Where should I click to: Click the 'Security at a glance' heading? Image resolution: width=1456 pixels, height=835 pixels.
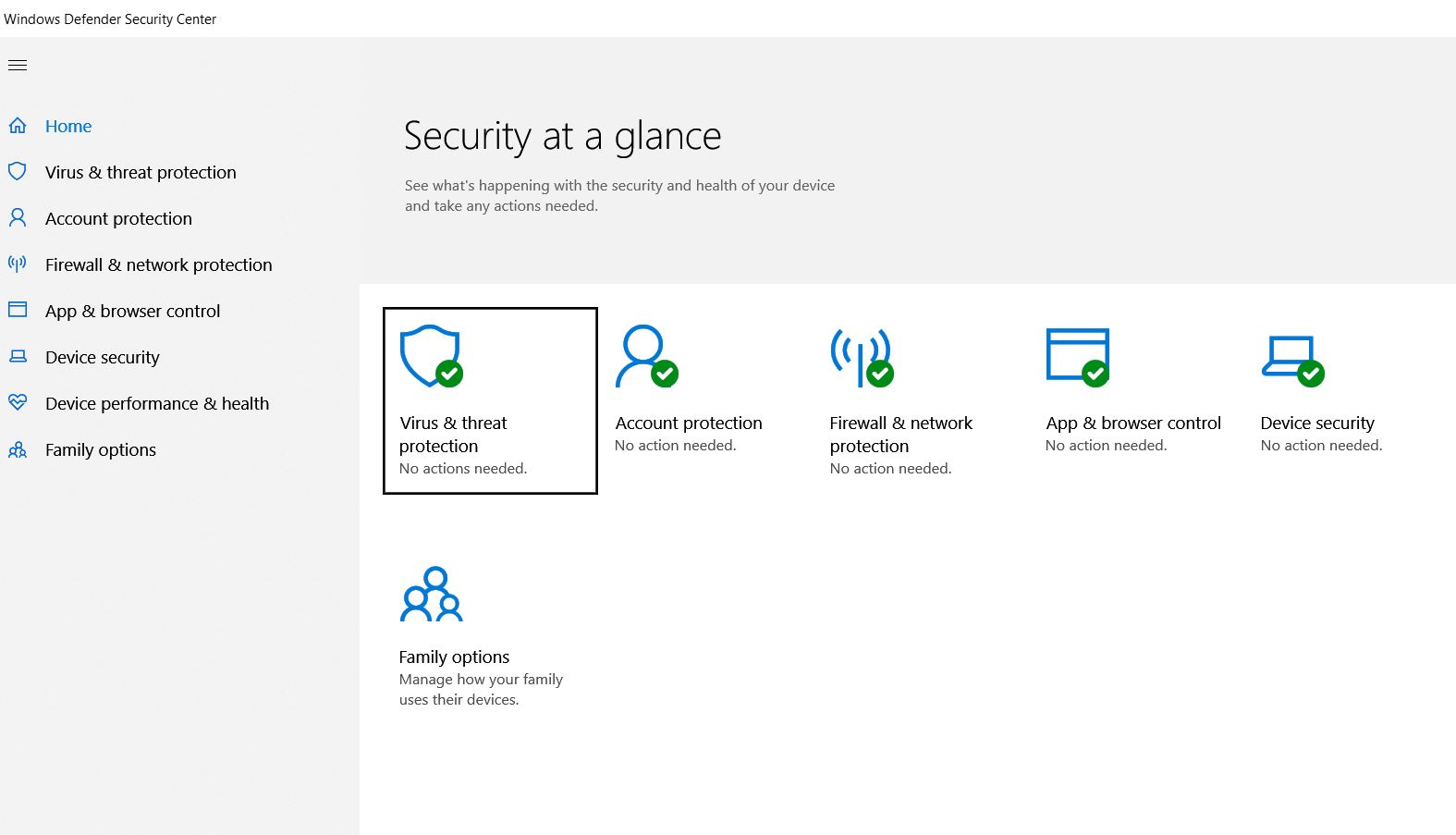[562, 136]
